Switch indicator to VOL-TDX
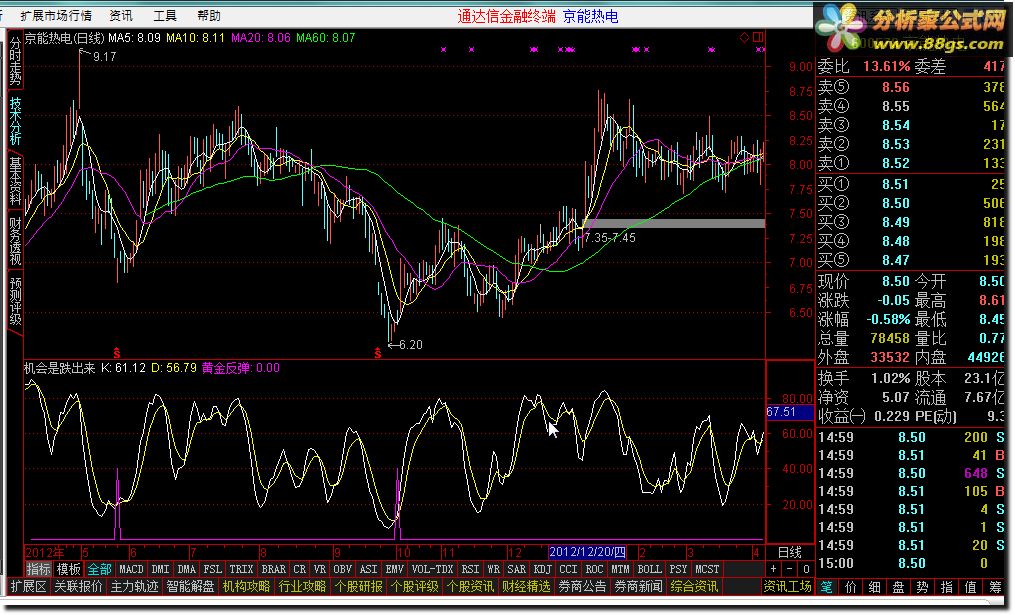Viewport: 1015px width, 615px height. point(432,569)
